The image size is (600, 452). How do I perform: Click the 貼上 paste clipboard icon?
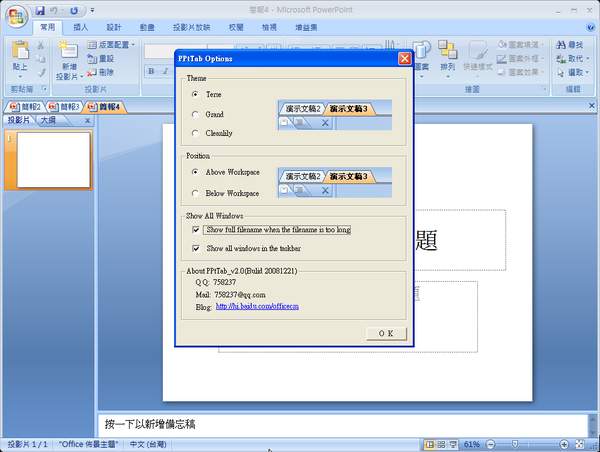(x=20, y=50)
